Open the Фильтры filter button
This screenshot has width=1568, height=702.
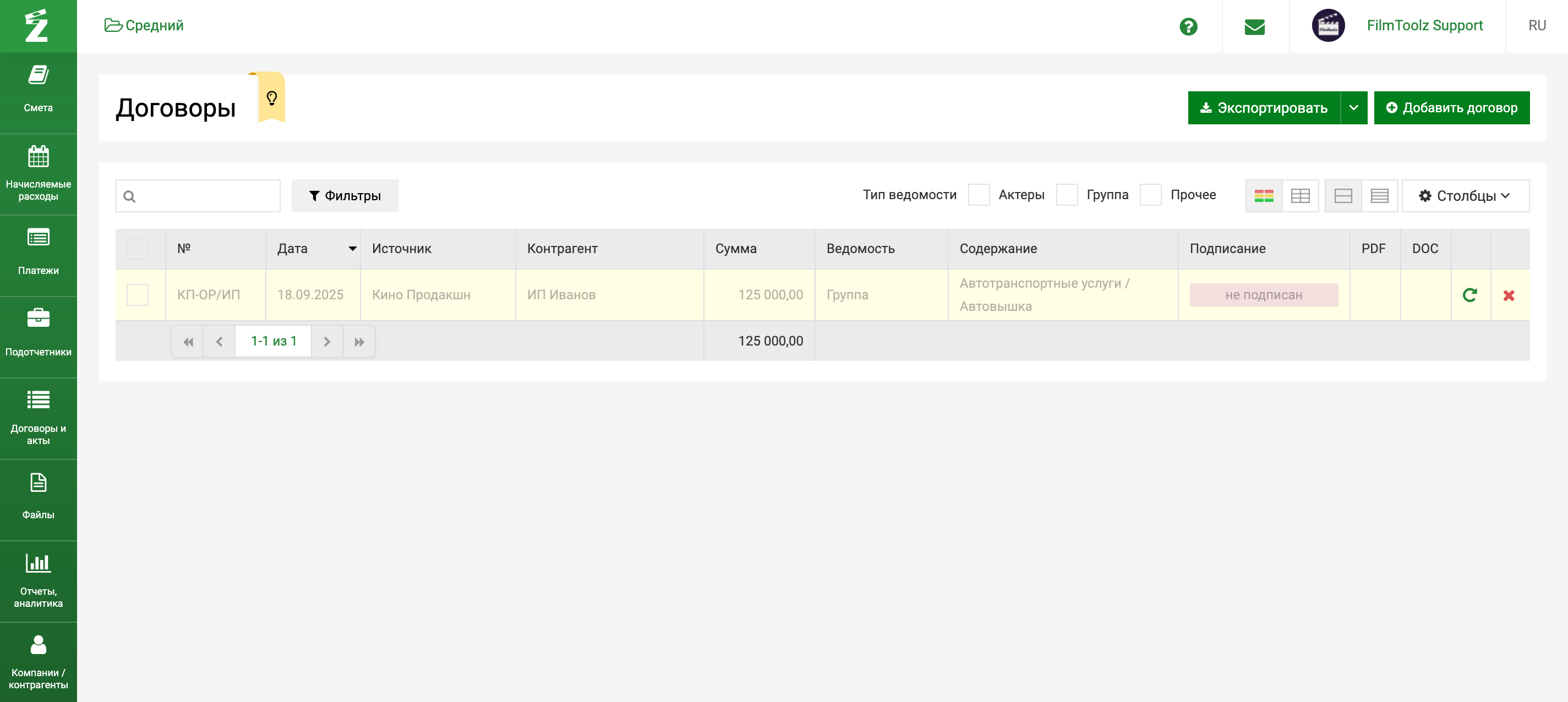345,196
